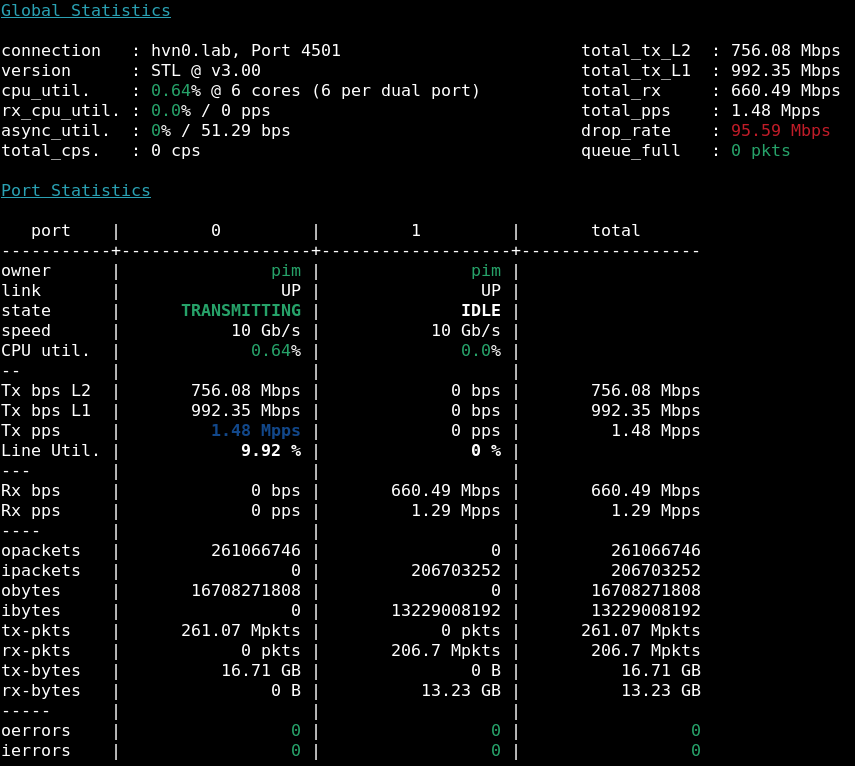Click the port 0 column header
This screenshot has height=766, width=855.
216,231
